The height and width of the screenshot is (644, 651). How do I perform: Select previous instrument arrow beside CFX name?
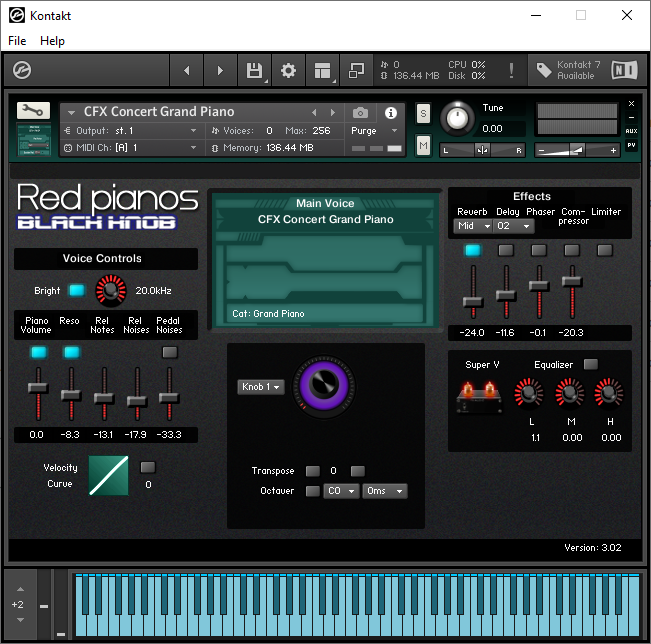click(x=314, y=112)
